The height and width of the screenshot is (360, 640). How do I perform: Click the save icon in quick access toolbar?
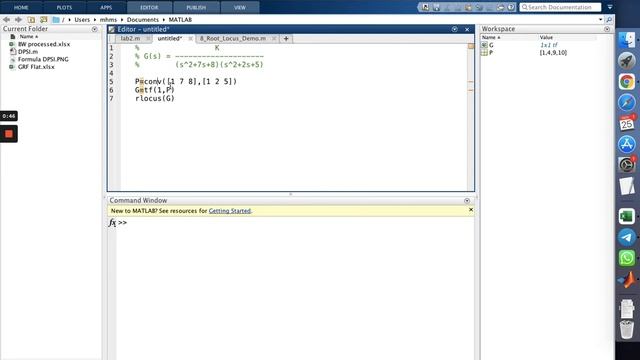[436, 7]
